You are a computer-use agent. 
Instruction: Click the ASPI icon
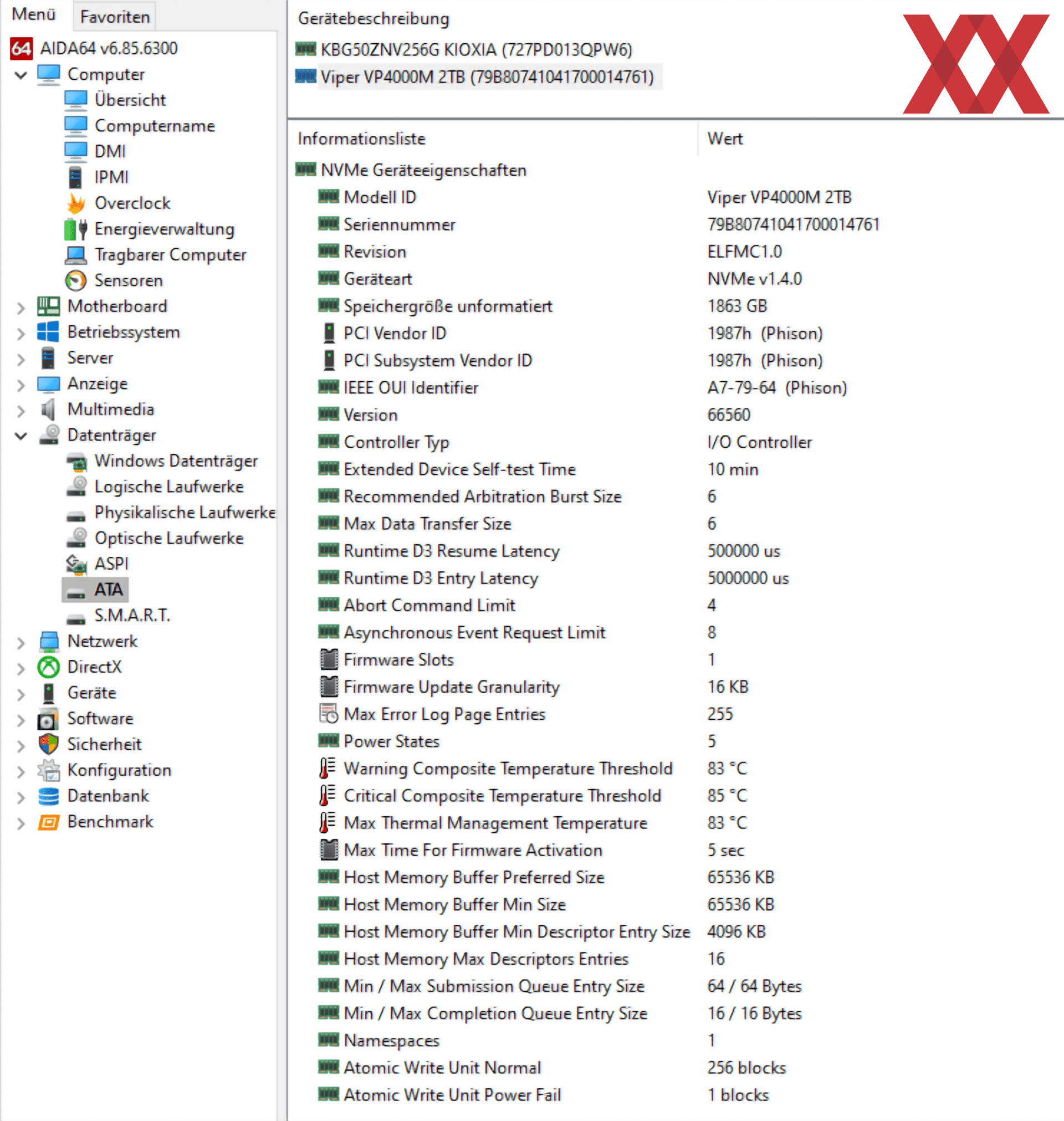click(x=76, y=564)
